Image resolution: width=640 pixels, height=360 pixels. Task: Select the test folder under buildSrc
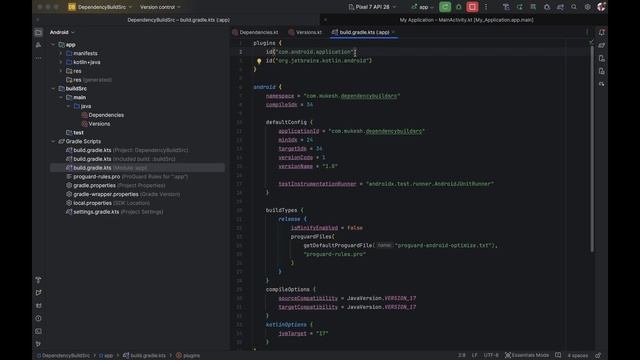tap(75, 133)
